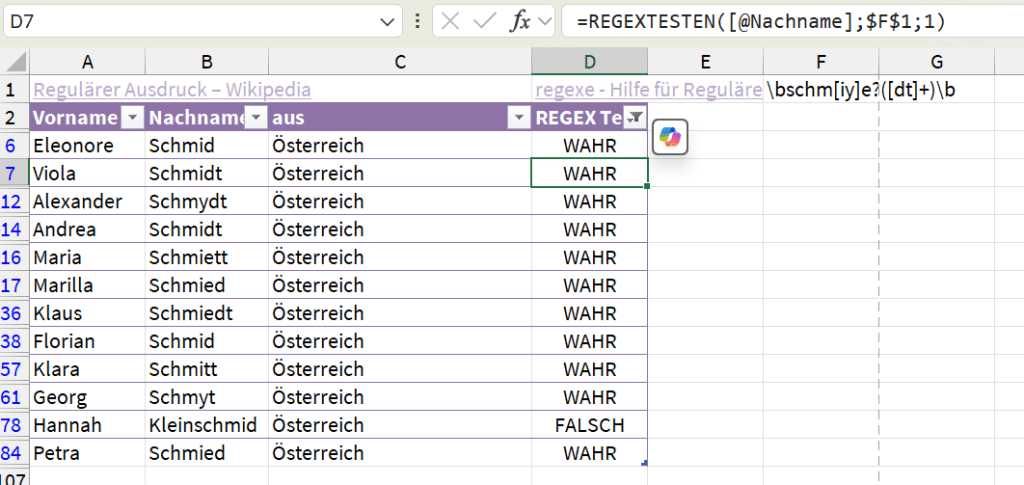Click the Name Box showing D7
Image resolution: width=1024 pixels, height=485 pixels.
[x=190, y=22]
